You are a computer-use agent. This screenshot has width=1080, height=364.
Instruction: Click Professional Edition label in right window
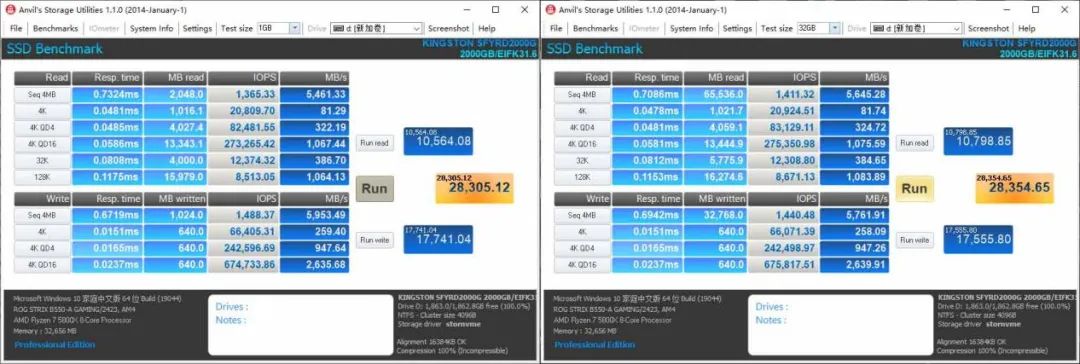pyautogui.click(x=595, y=344)
